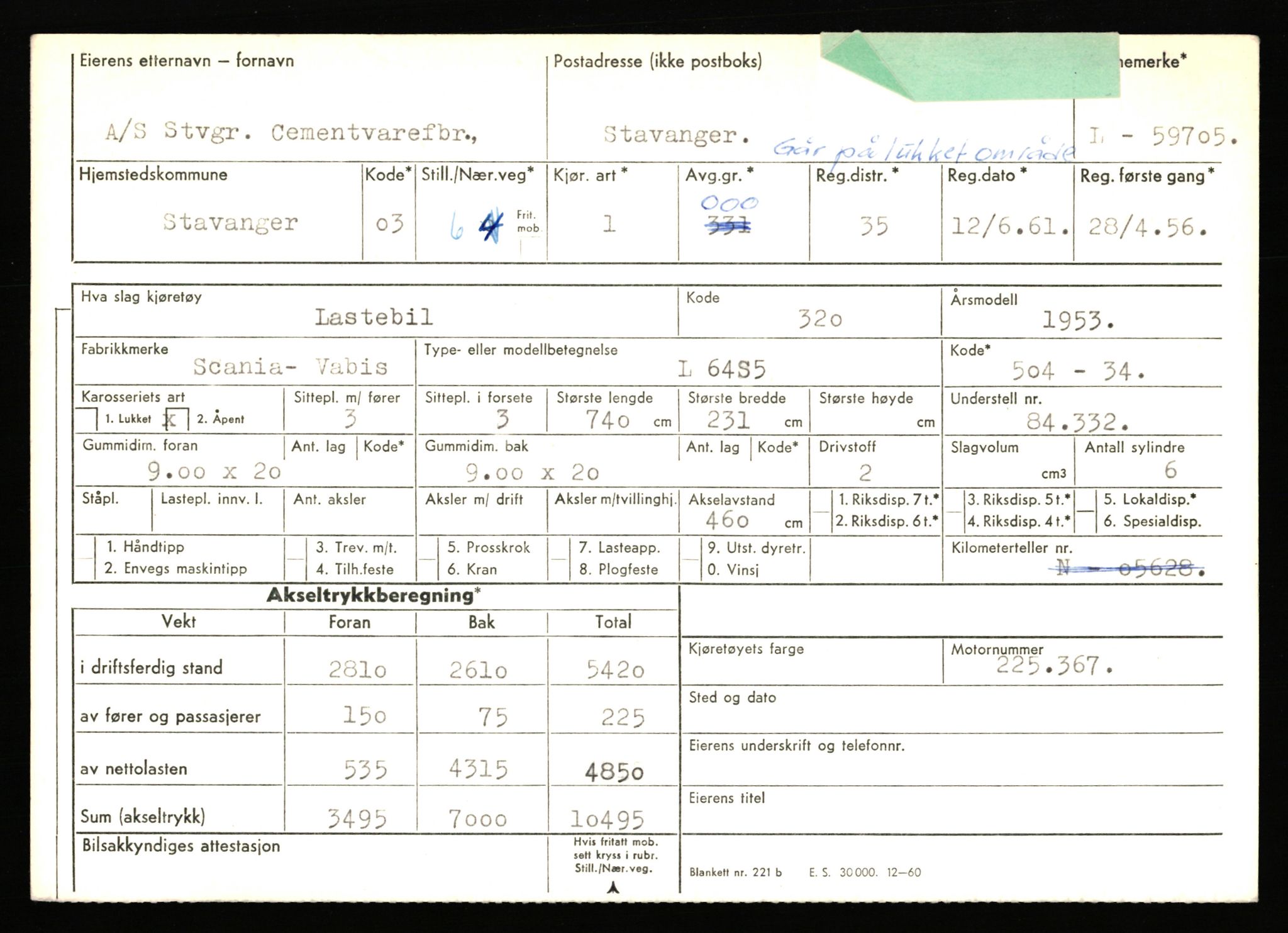Click Største lengde value '74o'
1288x933 pixels.
tap(608, 420)
